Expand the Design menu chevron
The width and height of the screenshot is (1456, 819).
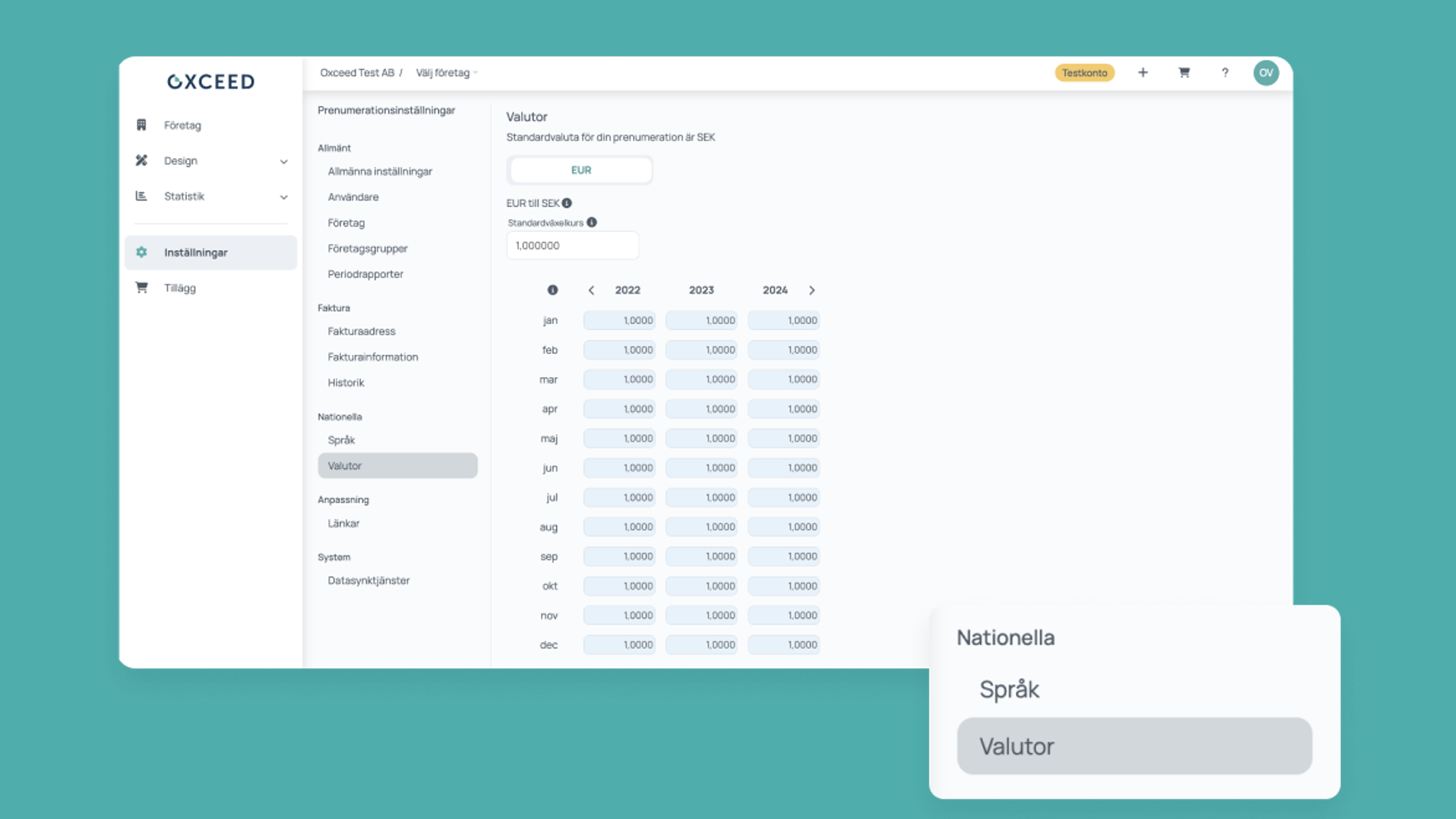pyautogui.click(x=284, y=161)
